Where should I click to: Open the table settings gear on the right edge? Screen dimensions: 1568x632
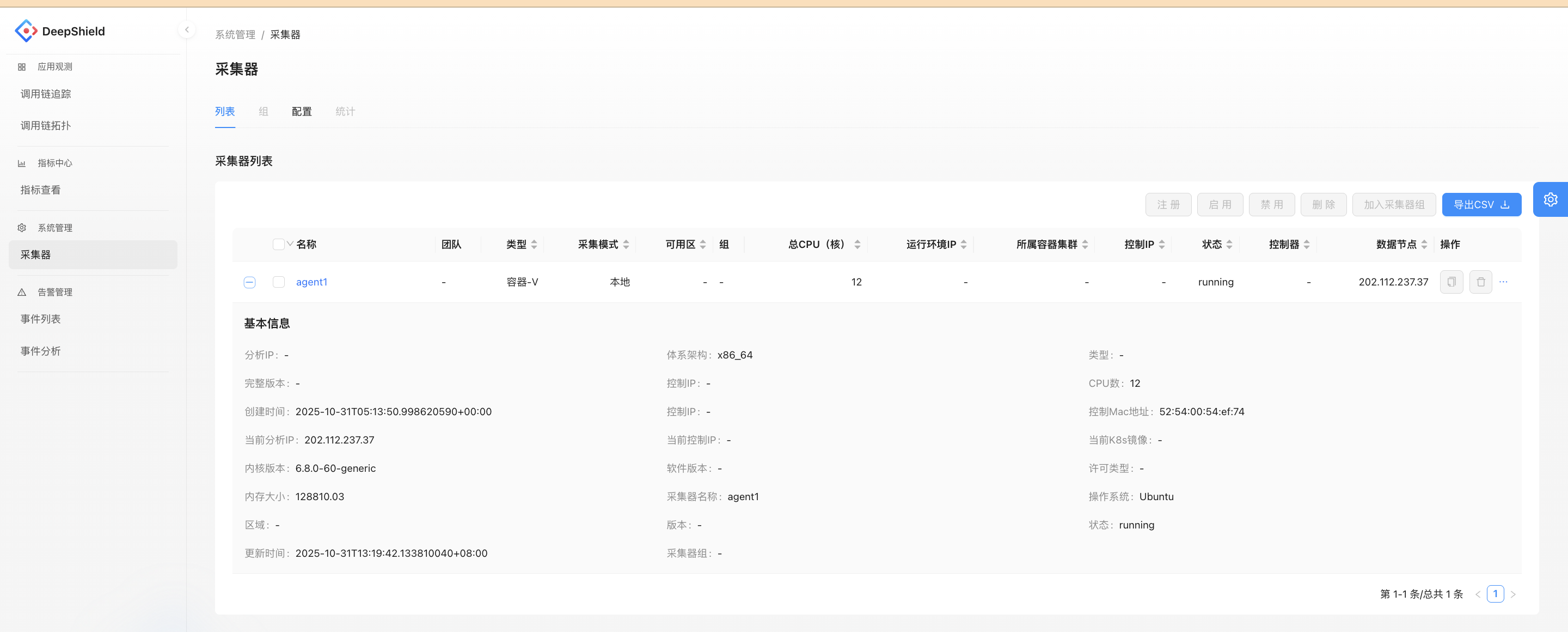(x=1551, y=199)
